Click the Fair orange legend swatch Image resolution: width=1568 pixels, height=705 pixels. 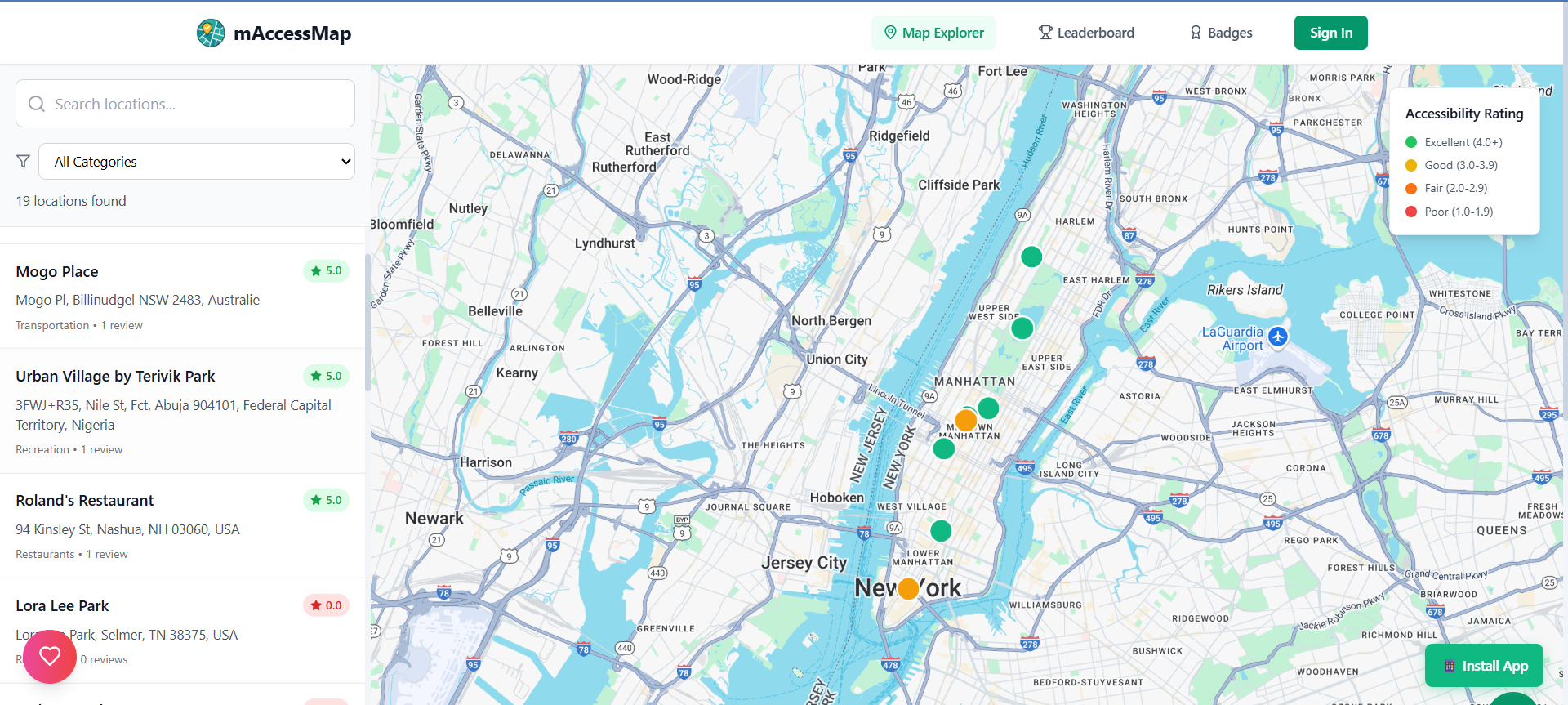click(x=1411, y=188)
